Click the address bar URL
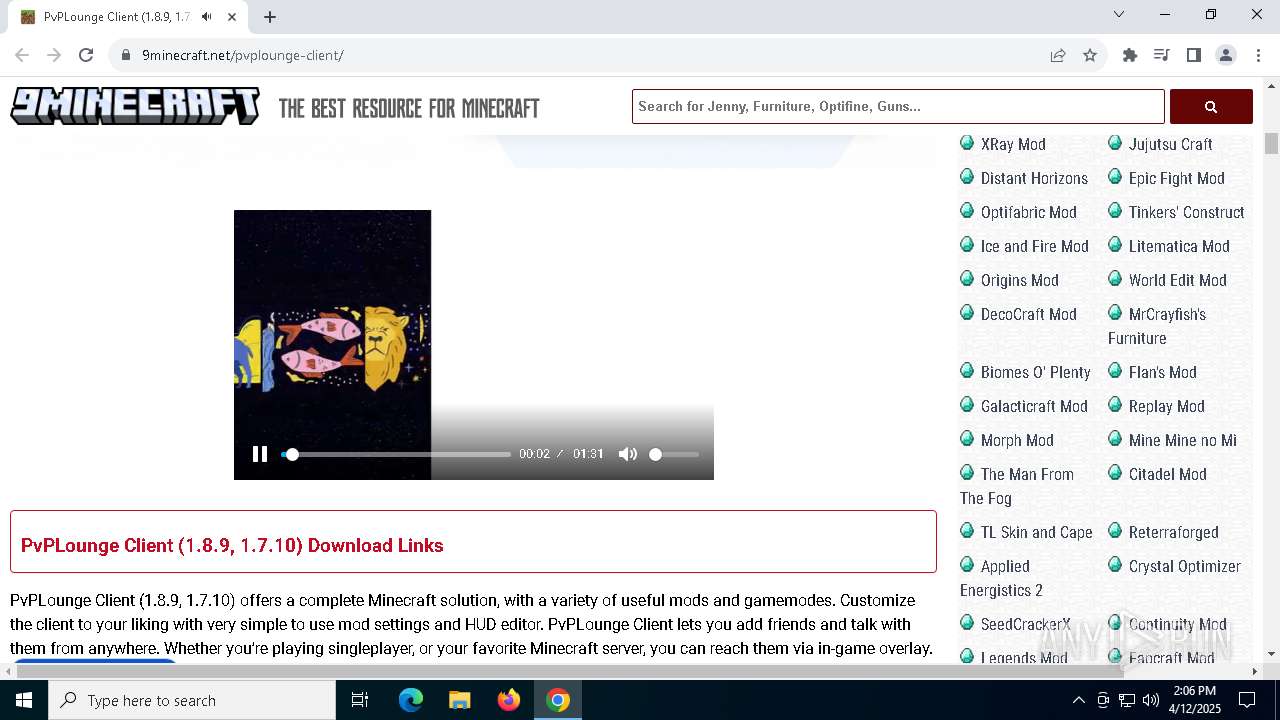This screenshot has height=720, width=1280. pyautogui.click(x=243, y=55)
